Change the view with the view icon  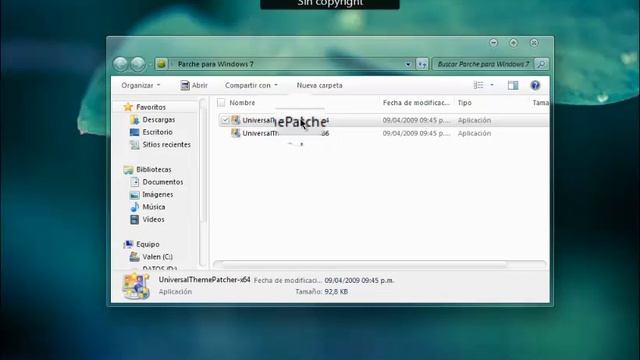click(478, 85)
